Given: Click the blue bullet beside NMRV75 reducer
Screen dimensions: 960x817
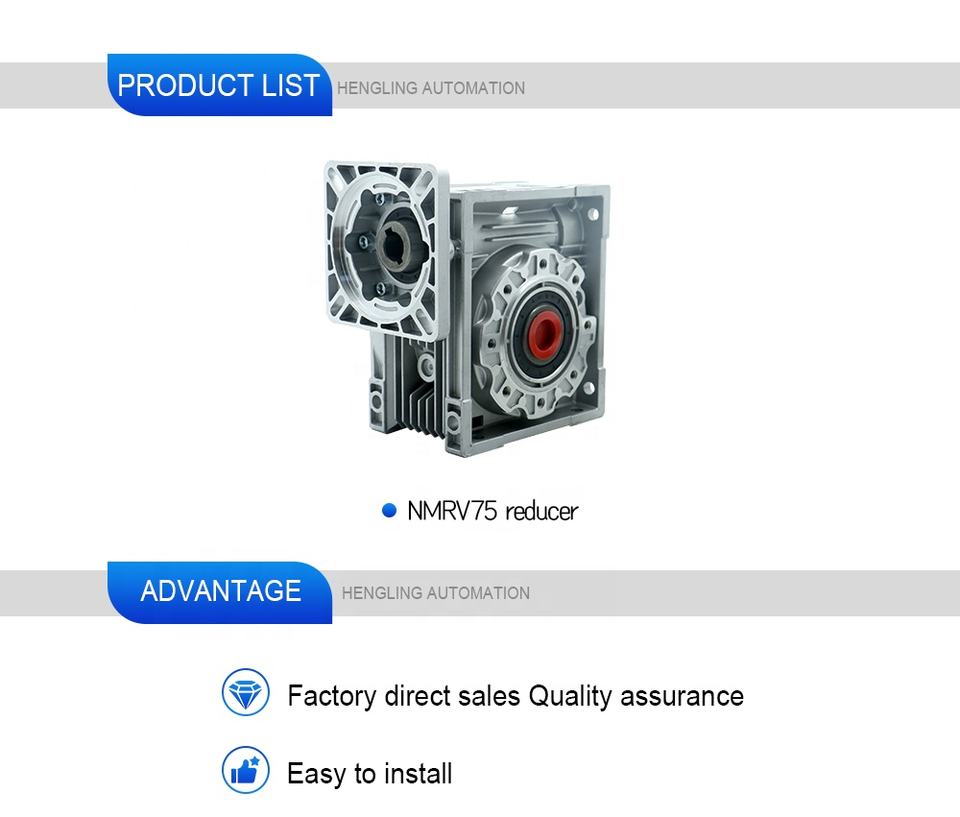Looking at the screenshot, I should pos(389,510).
